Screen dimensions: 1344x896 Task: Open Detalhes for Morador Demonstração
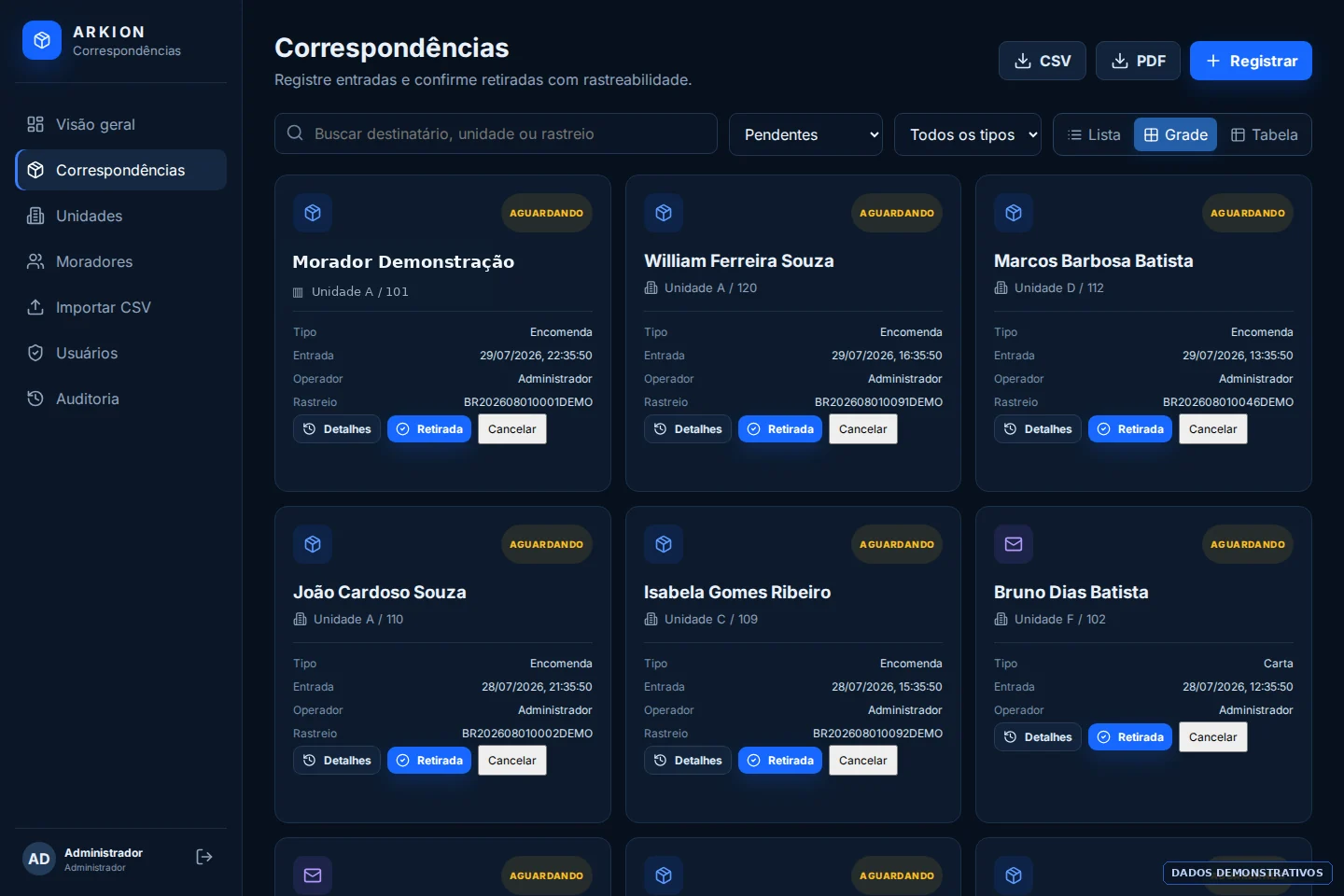click(337, 429)
